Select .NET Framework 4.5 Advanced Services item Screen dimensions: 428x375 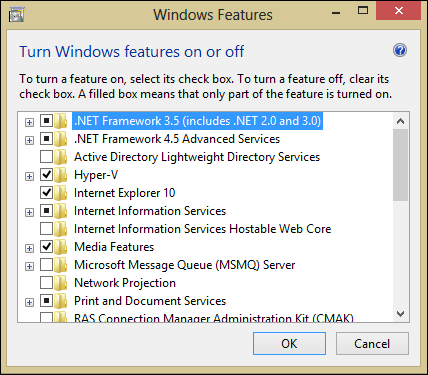pos(177,139)
